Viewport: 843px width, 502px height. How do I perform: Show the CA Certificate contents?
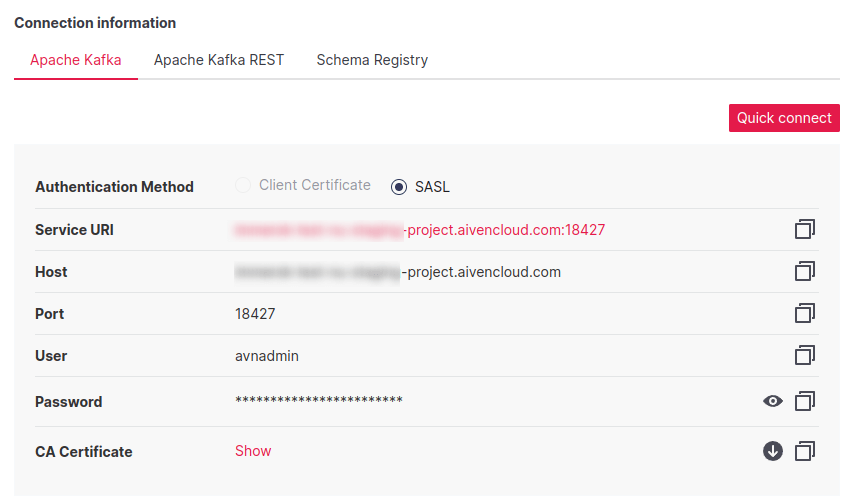[253, 451]
